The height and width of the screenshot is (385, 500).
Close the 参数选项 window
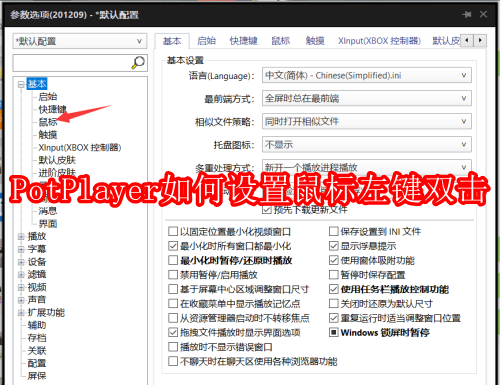483,14
